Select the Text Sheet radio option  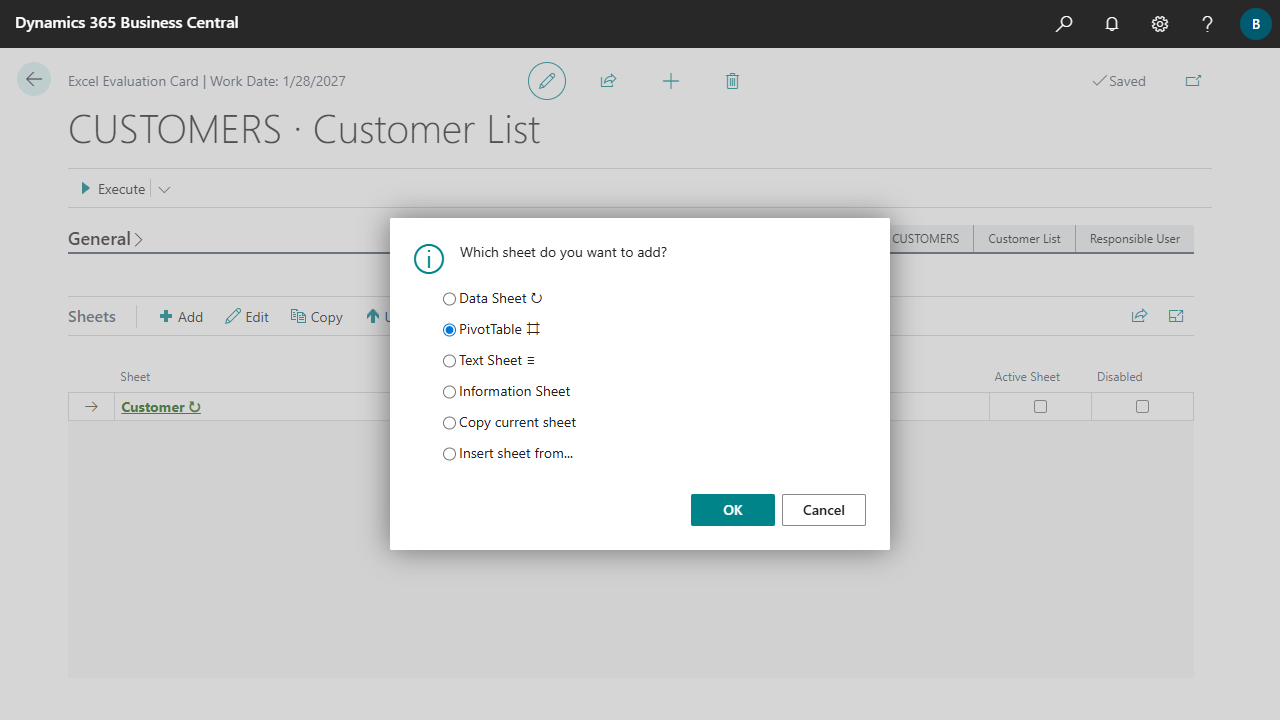tap(450, 361)
